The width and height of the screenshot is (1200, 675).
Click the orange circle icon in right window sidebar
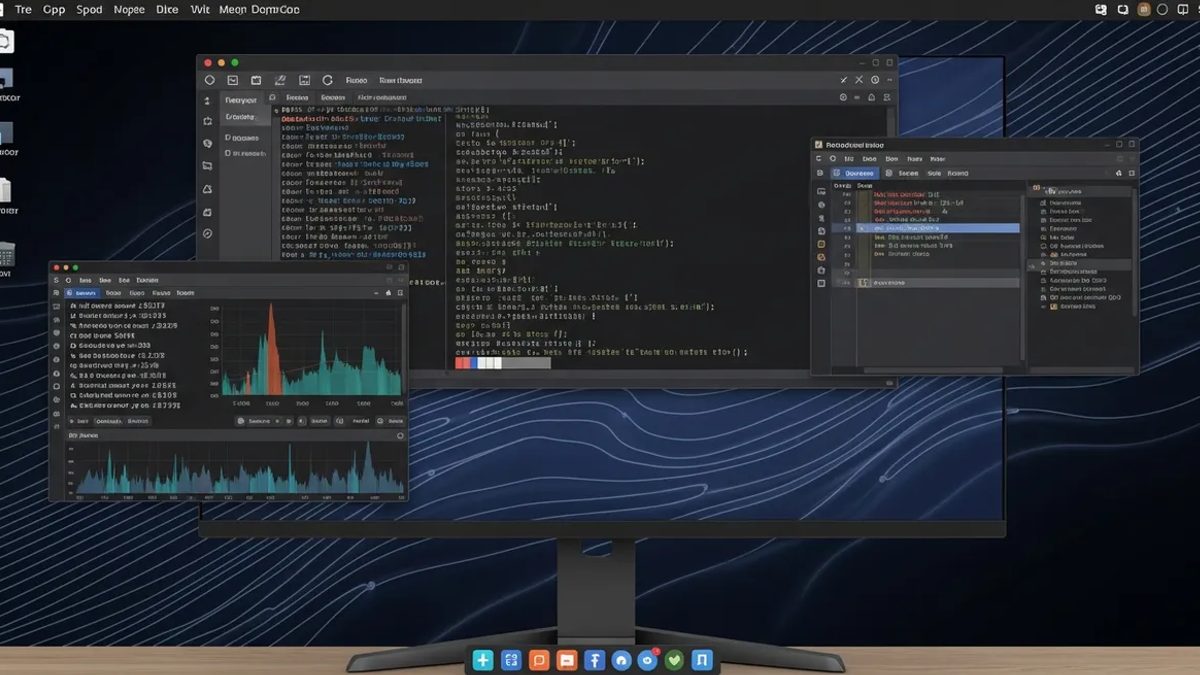point(821,257)
